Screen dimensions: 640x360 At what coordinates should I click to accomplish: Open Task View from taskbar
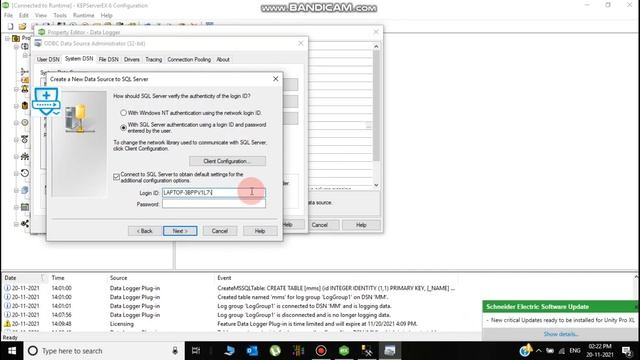tap(196, 351)
